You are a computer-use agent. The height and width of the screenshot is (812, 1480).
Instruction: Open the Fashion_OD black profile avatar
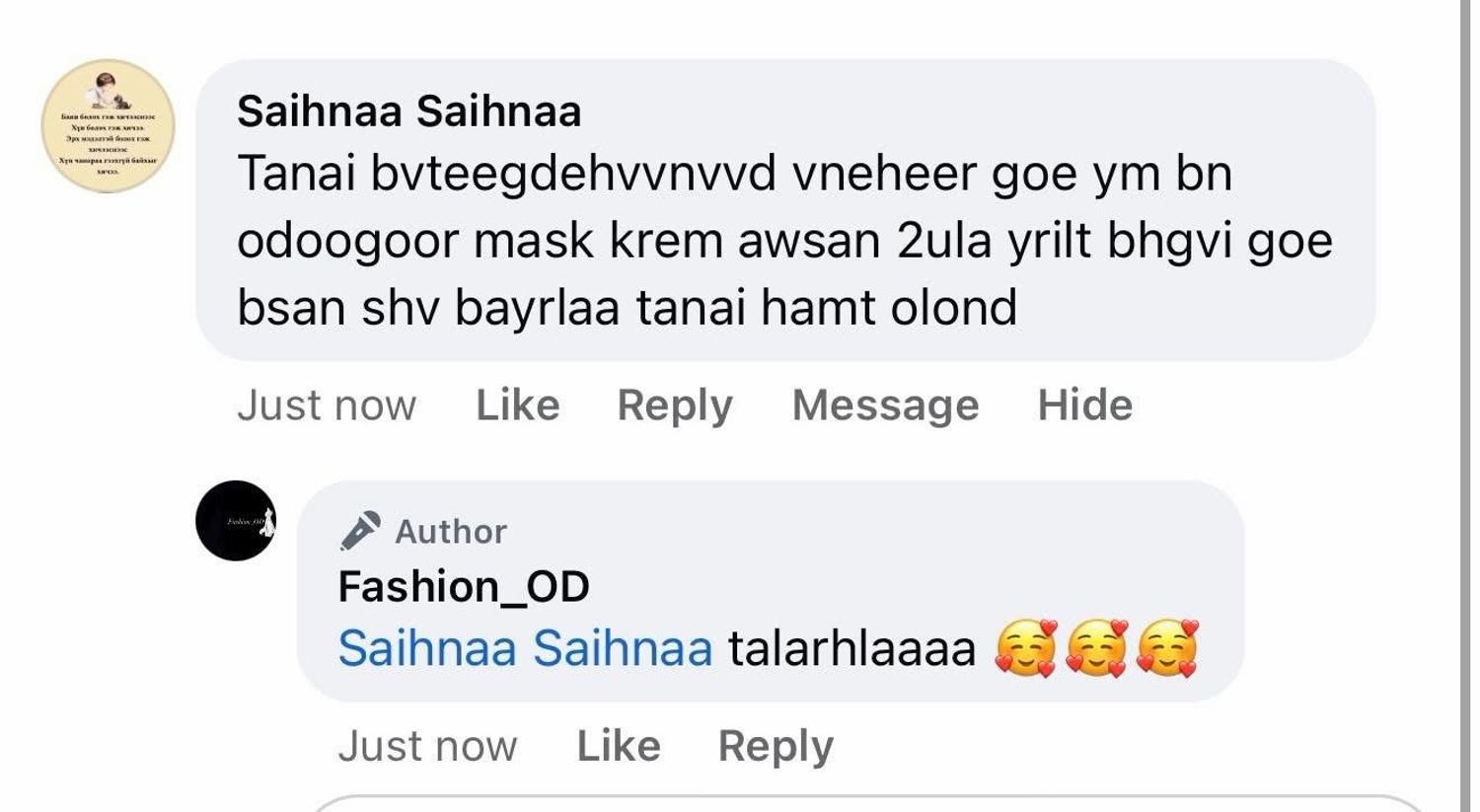(x=236, y=521)
